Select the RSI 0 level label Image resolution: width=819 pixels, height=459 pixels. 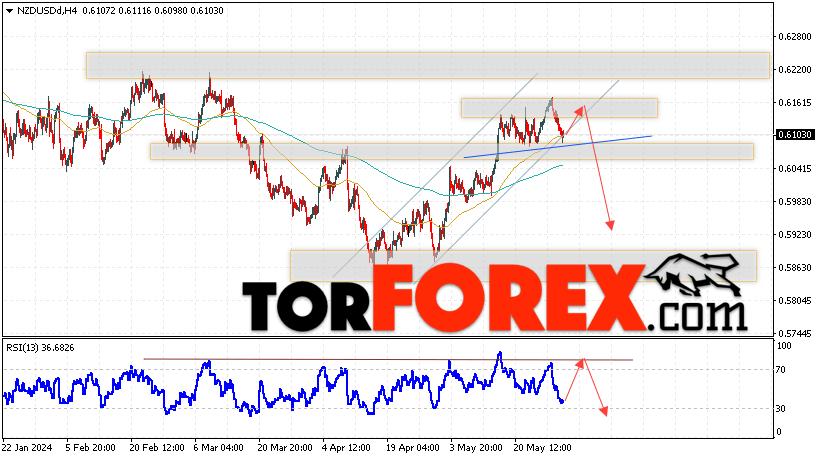point(779,431)
